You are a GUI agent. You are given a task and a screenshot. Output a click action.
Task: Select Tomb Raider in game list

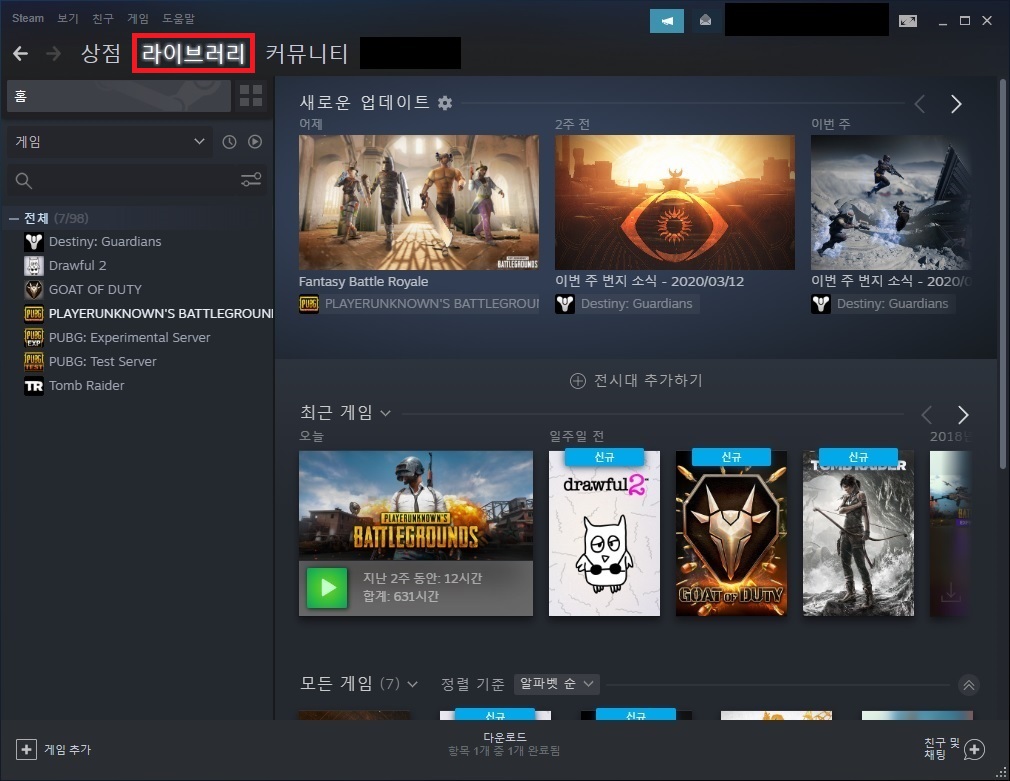pyautogui.click(x=86, y=385)
